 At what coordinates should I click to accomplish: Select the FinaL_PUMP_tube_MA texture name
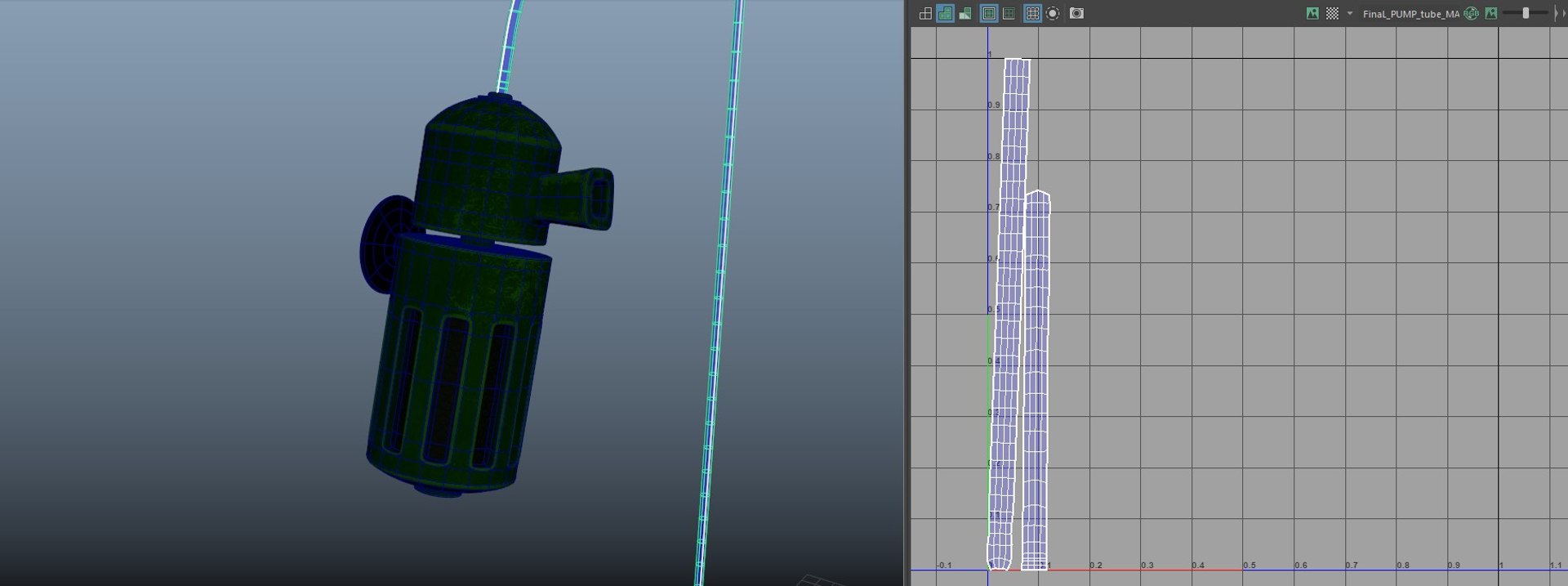[1410, 14]
